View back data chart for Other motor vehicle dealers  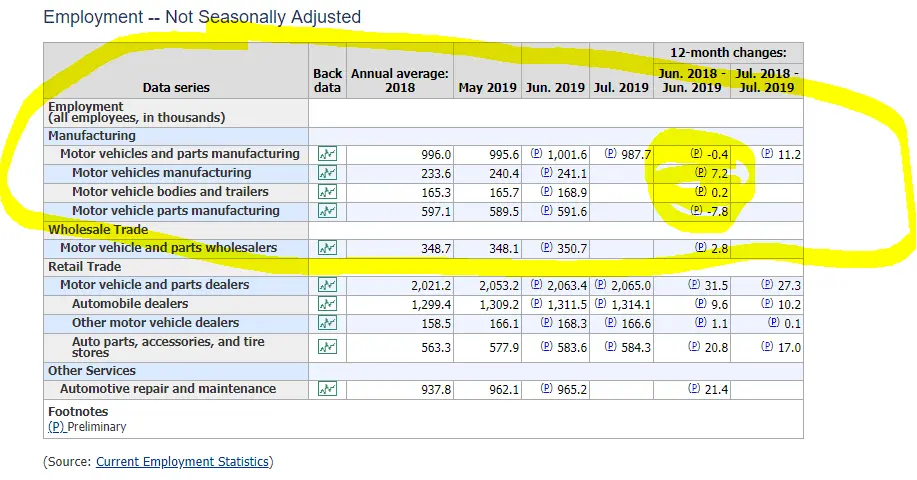327,323
